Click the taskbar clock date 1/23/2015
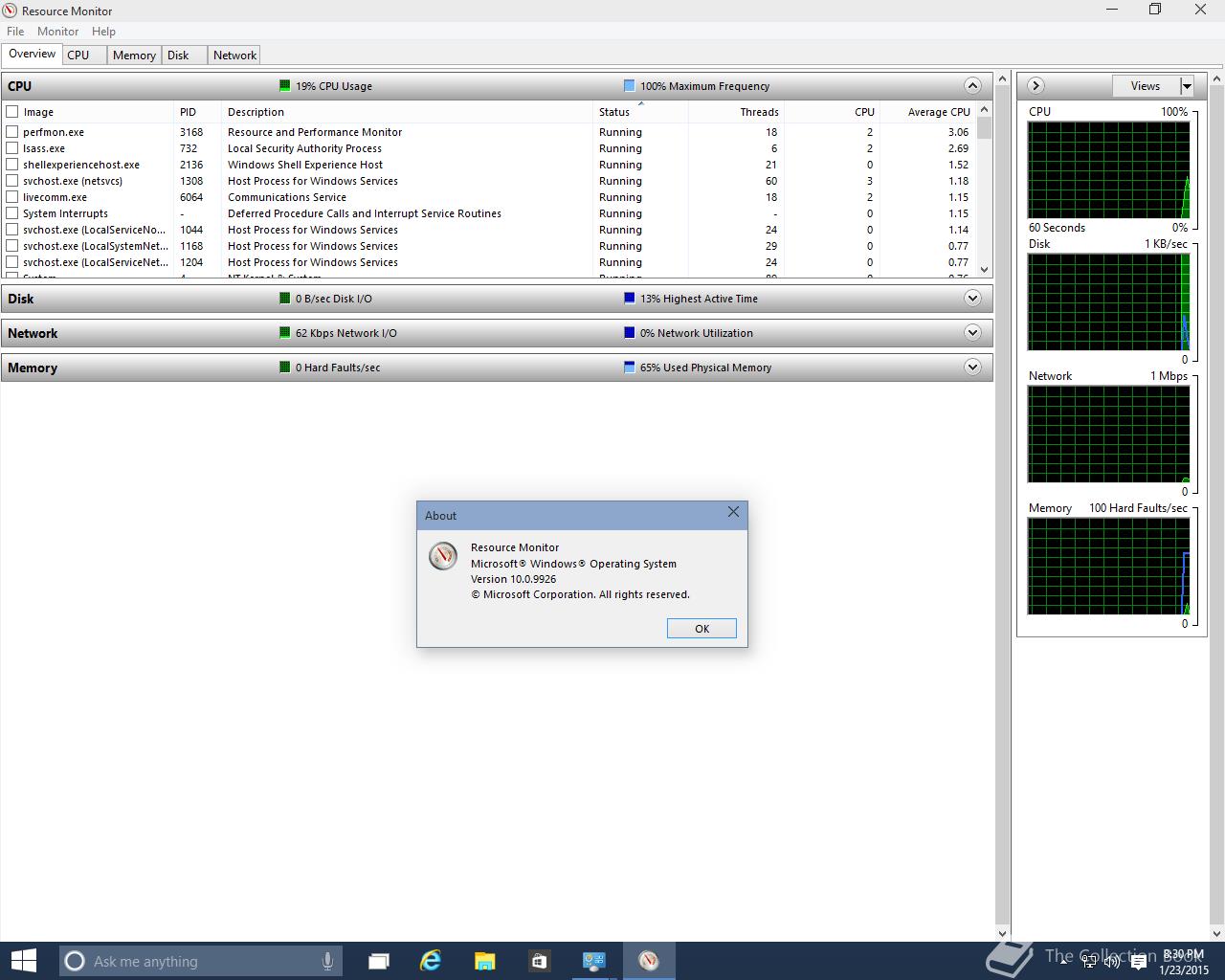This screenshot has width=1225, height=980. coord(1183,969)
